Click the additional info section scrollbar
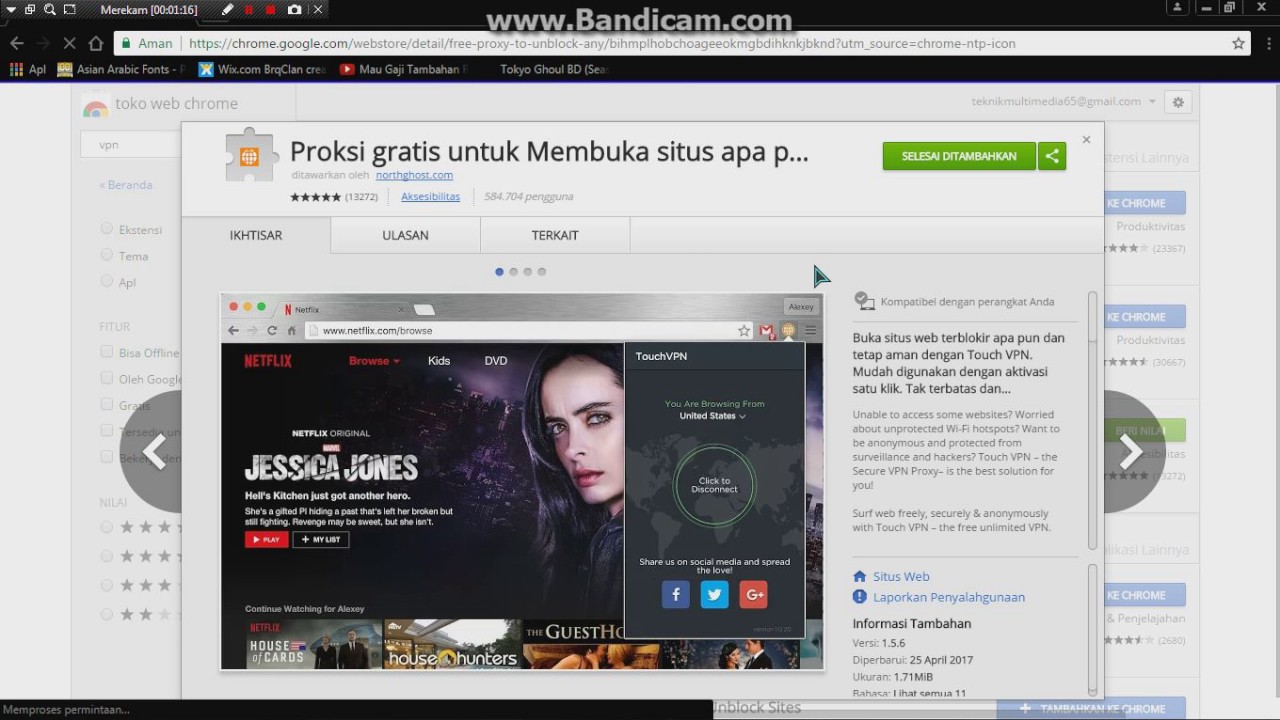The image size is (1280, 720). (x=1093, y=630)
